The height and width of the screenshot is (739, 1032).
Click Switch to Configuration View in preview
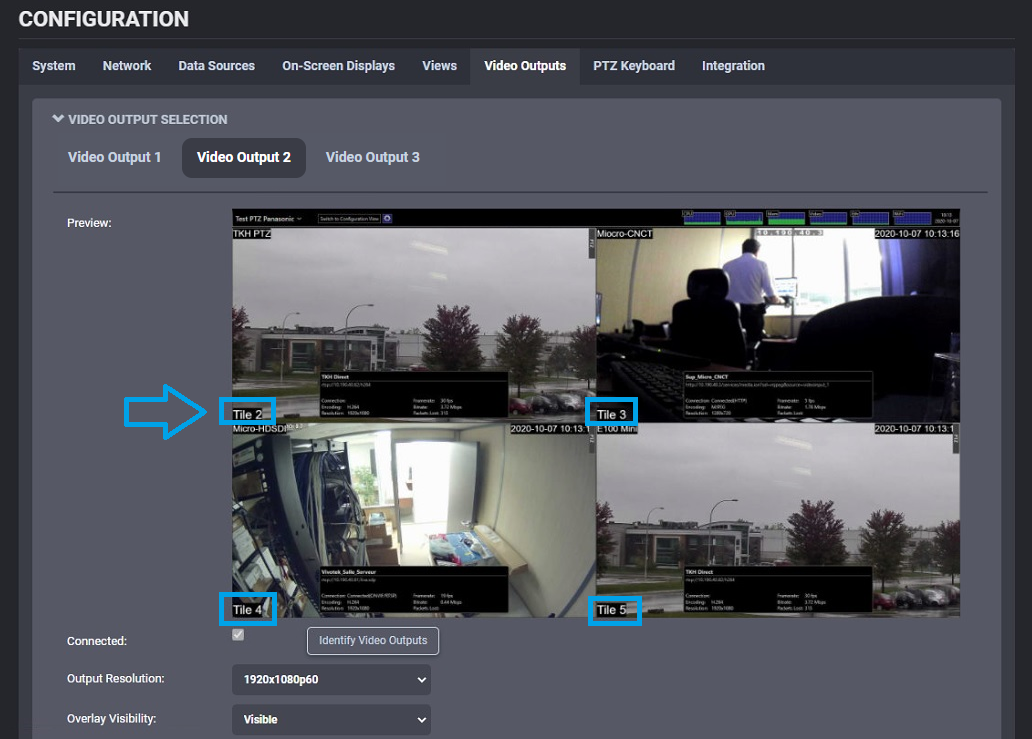349,218
